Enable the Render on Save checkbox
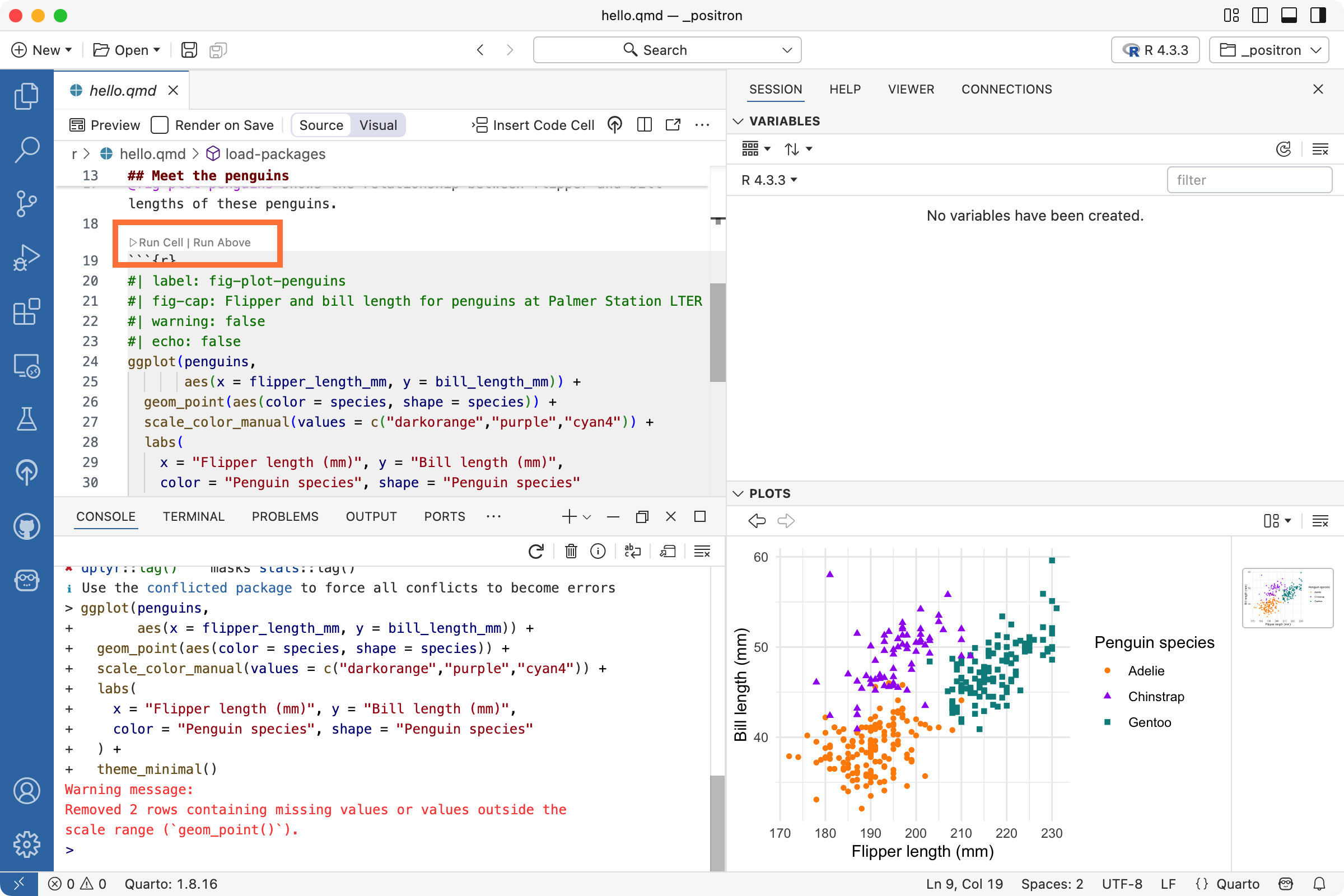1344x896 pixels. pyautogui.click(x=160, y=124)
